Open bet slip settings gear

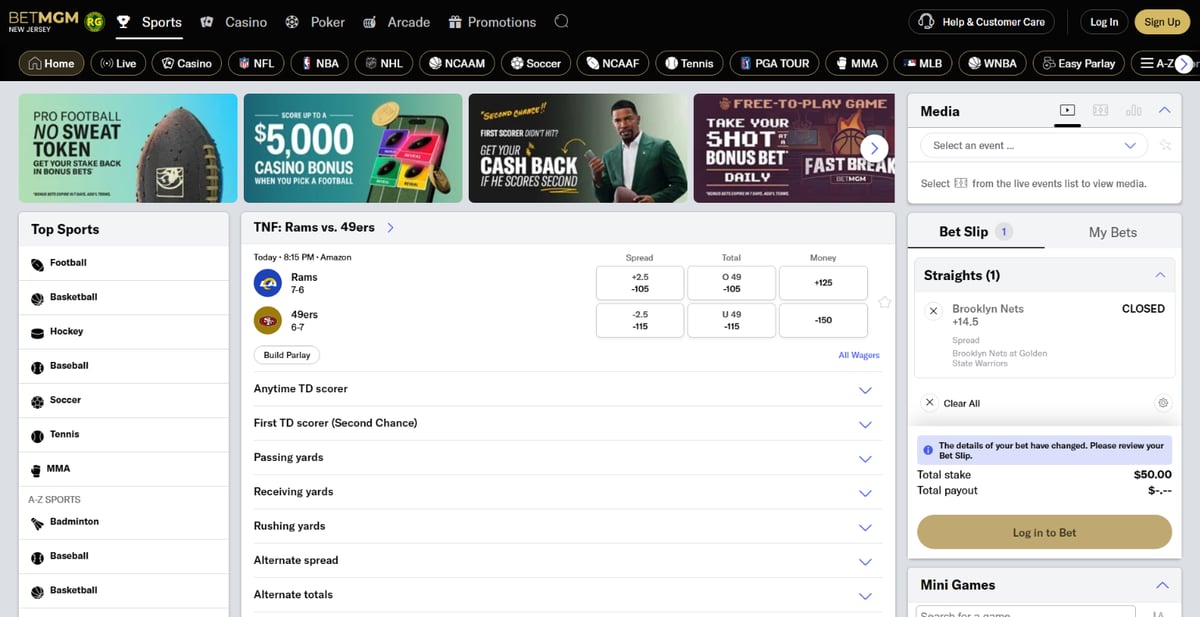click(1162, 403)
